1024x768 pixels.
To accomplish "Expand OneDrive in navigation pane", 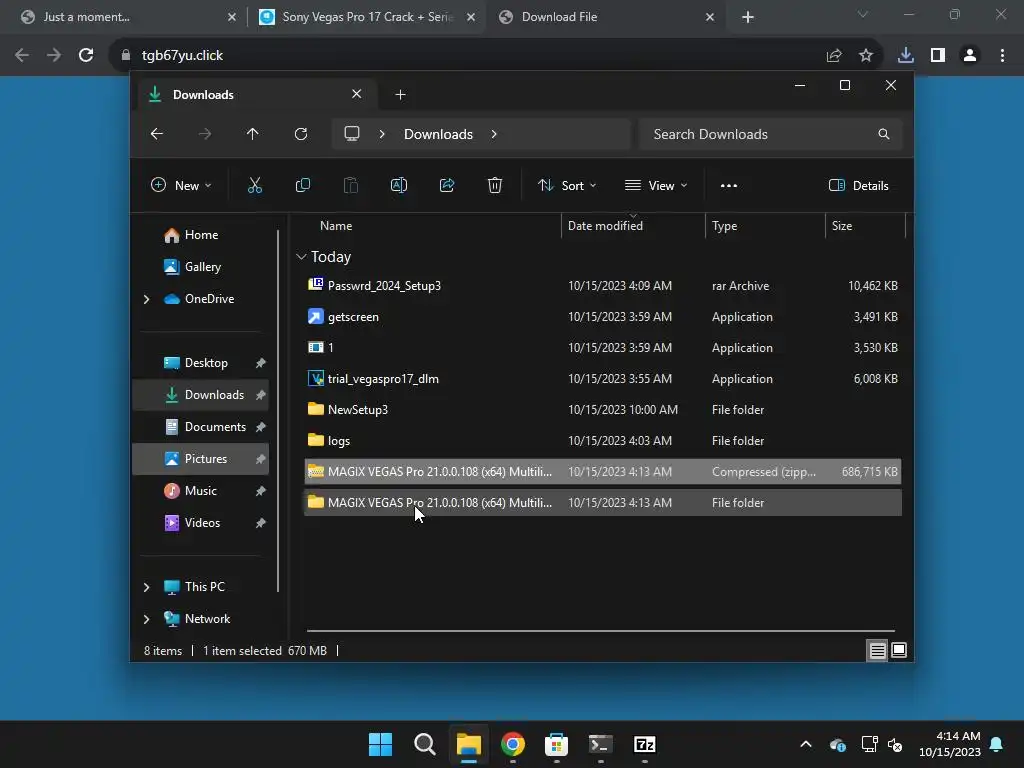I will pyautogui.click(x=146, y=299).
